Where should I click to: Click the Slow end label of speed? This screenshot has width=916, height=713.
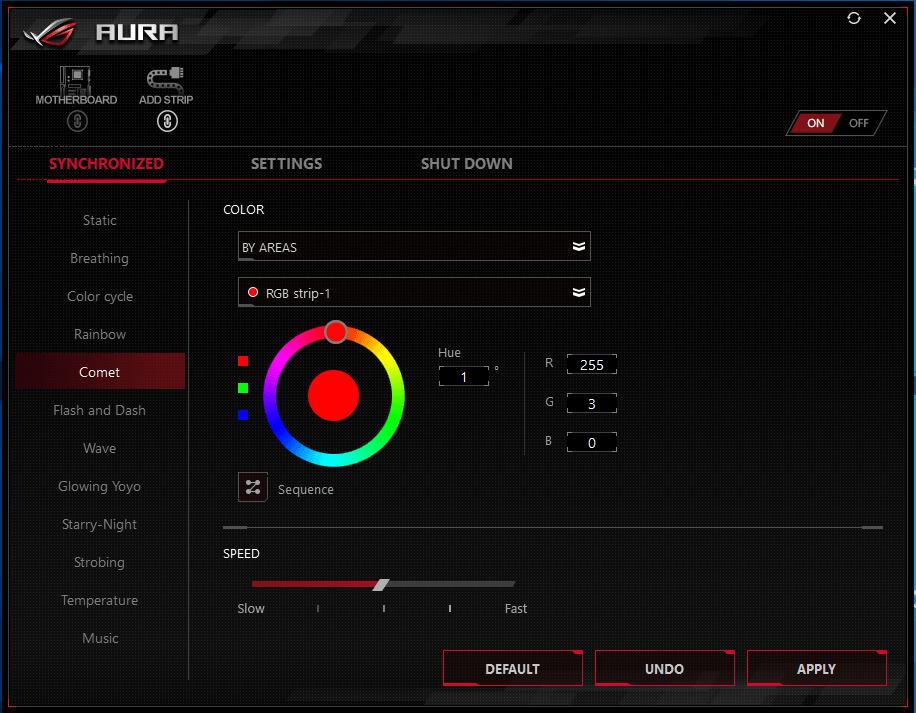point(251,608)
